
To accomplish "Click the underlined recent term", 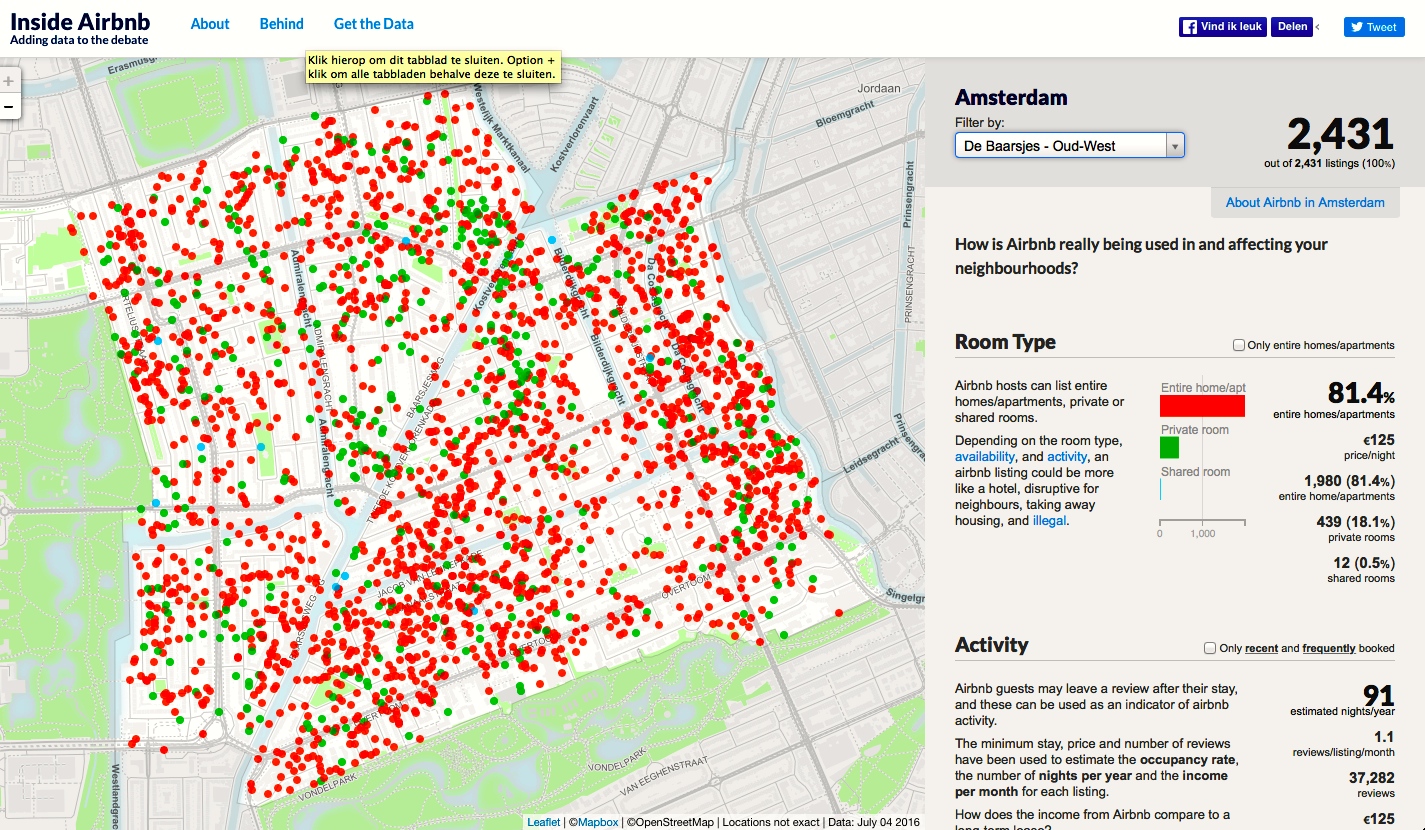I will tap(1261, 648).
